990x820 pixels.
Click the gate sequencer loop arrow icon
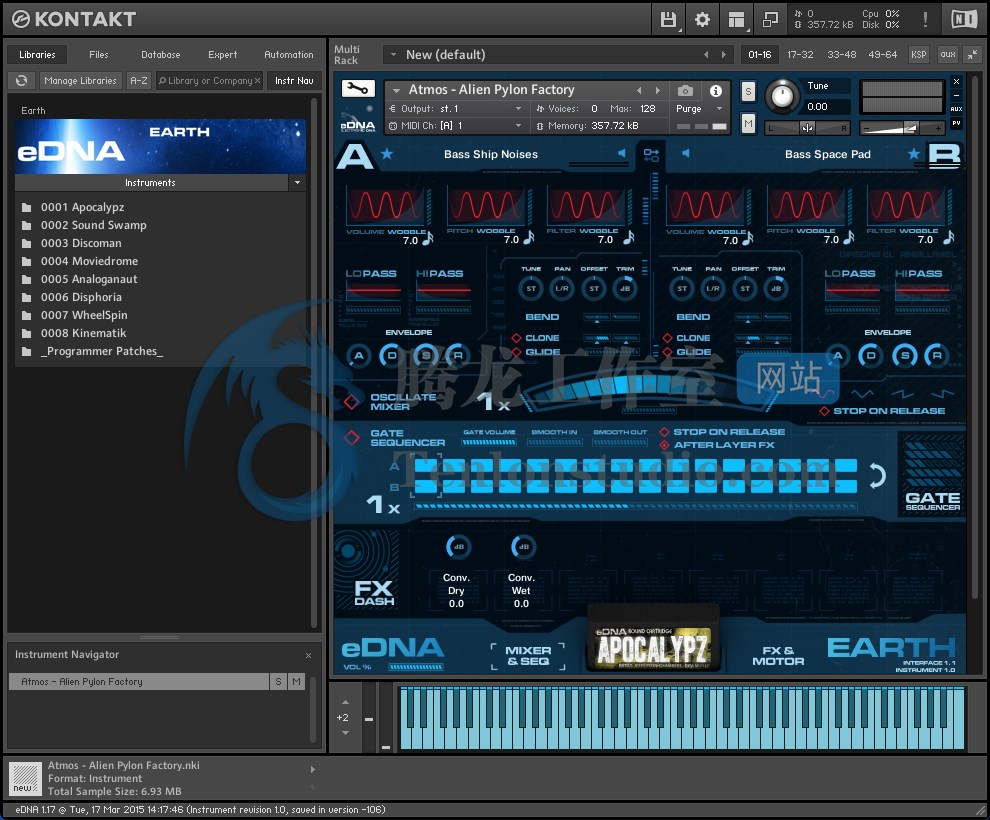[x=876, y=475]
